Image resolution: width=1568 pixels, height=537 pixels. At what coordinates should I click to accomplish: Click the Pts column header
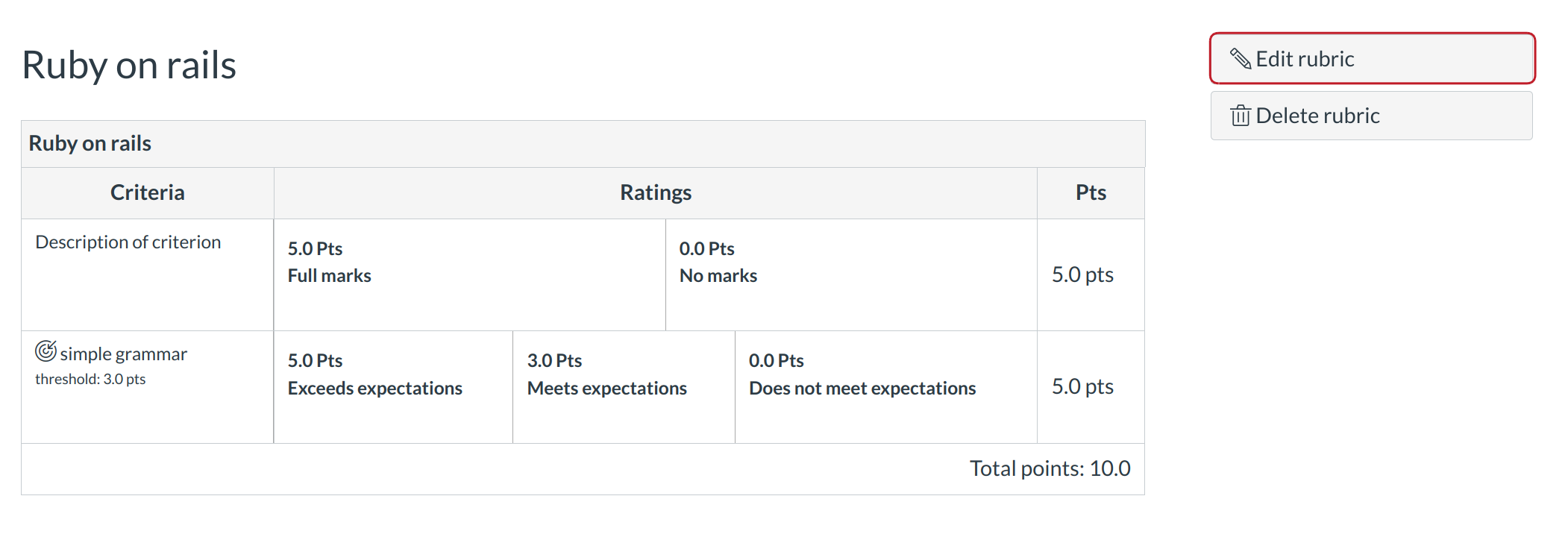tap(1090, 192)
